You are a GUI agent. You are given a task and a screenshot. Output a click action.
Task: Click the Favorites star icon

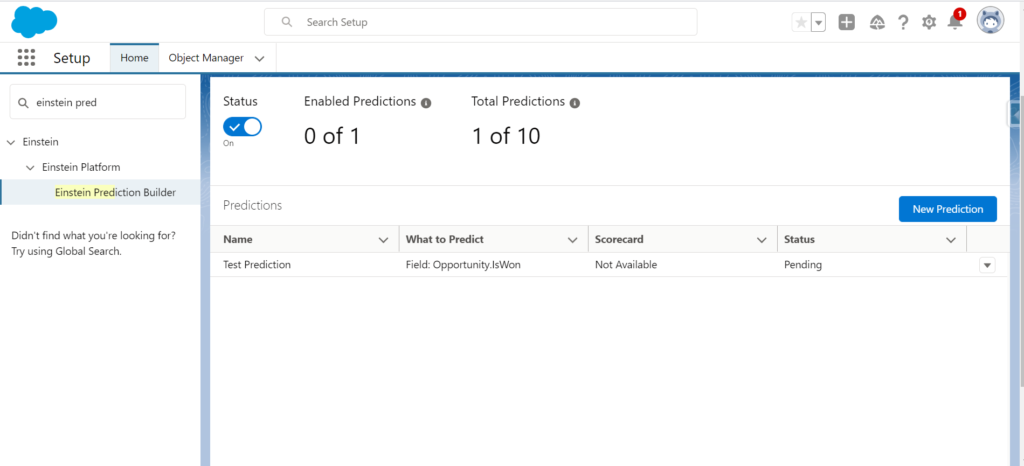click(x=801, y=22)
